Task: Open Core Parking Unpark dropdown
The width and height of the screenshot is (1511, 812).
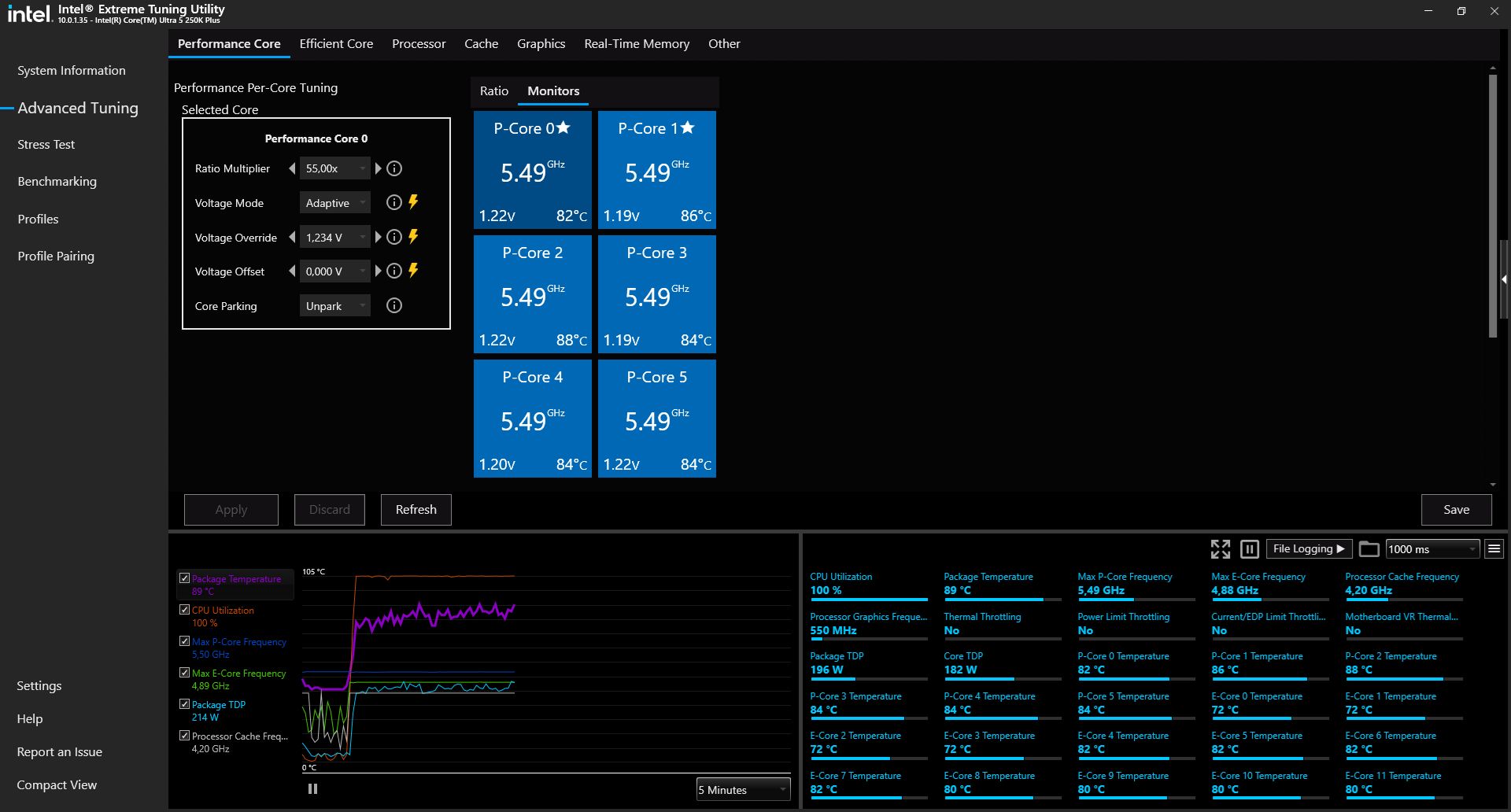Action: [x=334, y=306]
